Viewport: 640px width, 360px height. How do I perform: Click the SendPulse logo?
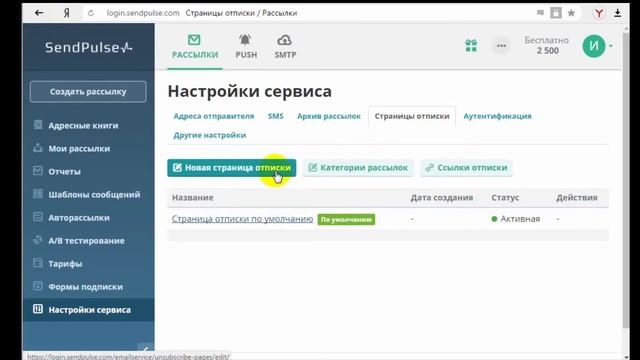89,47
